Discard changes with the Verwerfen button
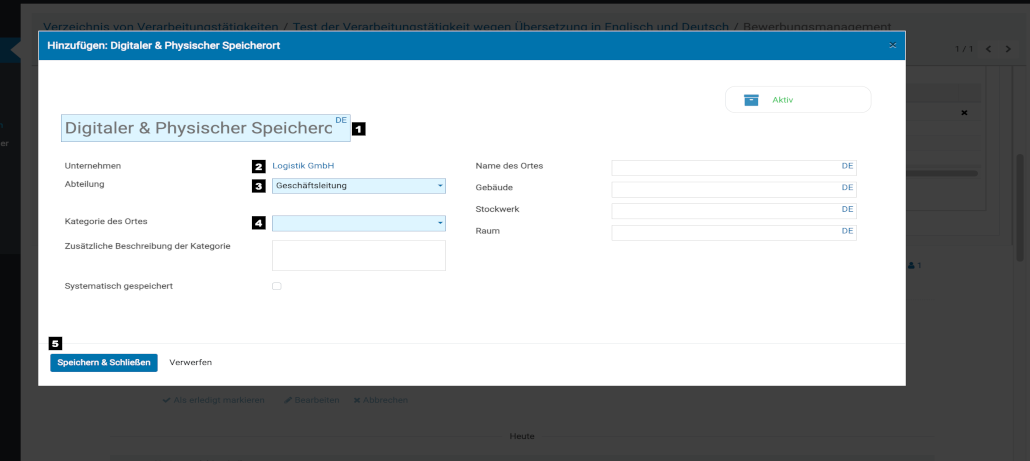This screenshot has width=1030, height=461. [191, 362]
